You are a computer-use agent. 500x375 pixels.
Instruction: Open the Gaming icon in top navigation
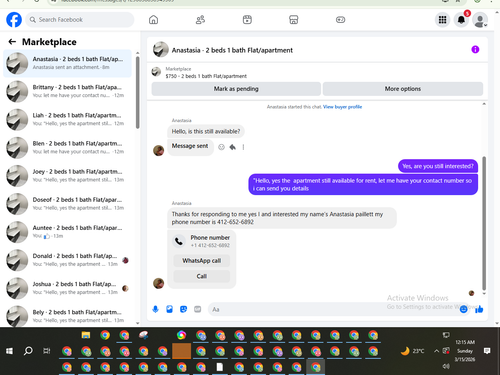(x=340, y=20)
